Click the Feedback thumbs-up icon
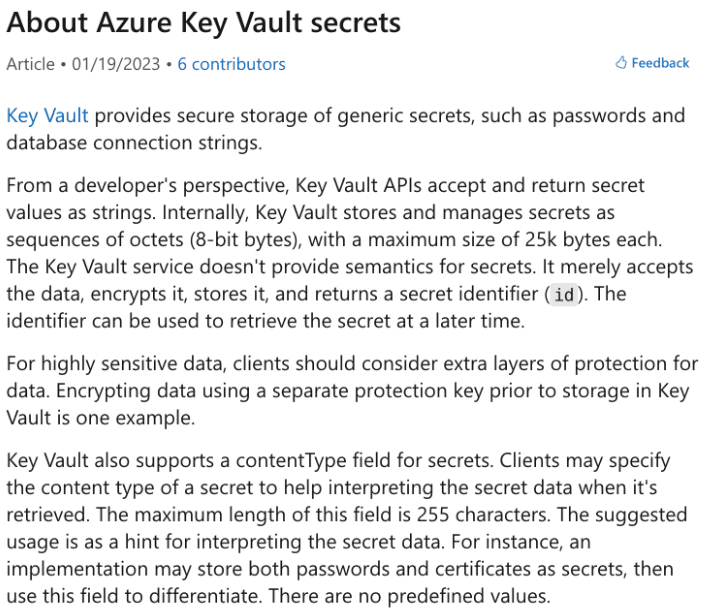This screenshot has height=615, width=721. tap(621, 63)
